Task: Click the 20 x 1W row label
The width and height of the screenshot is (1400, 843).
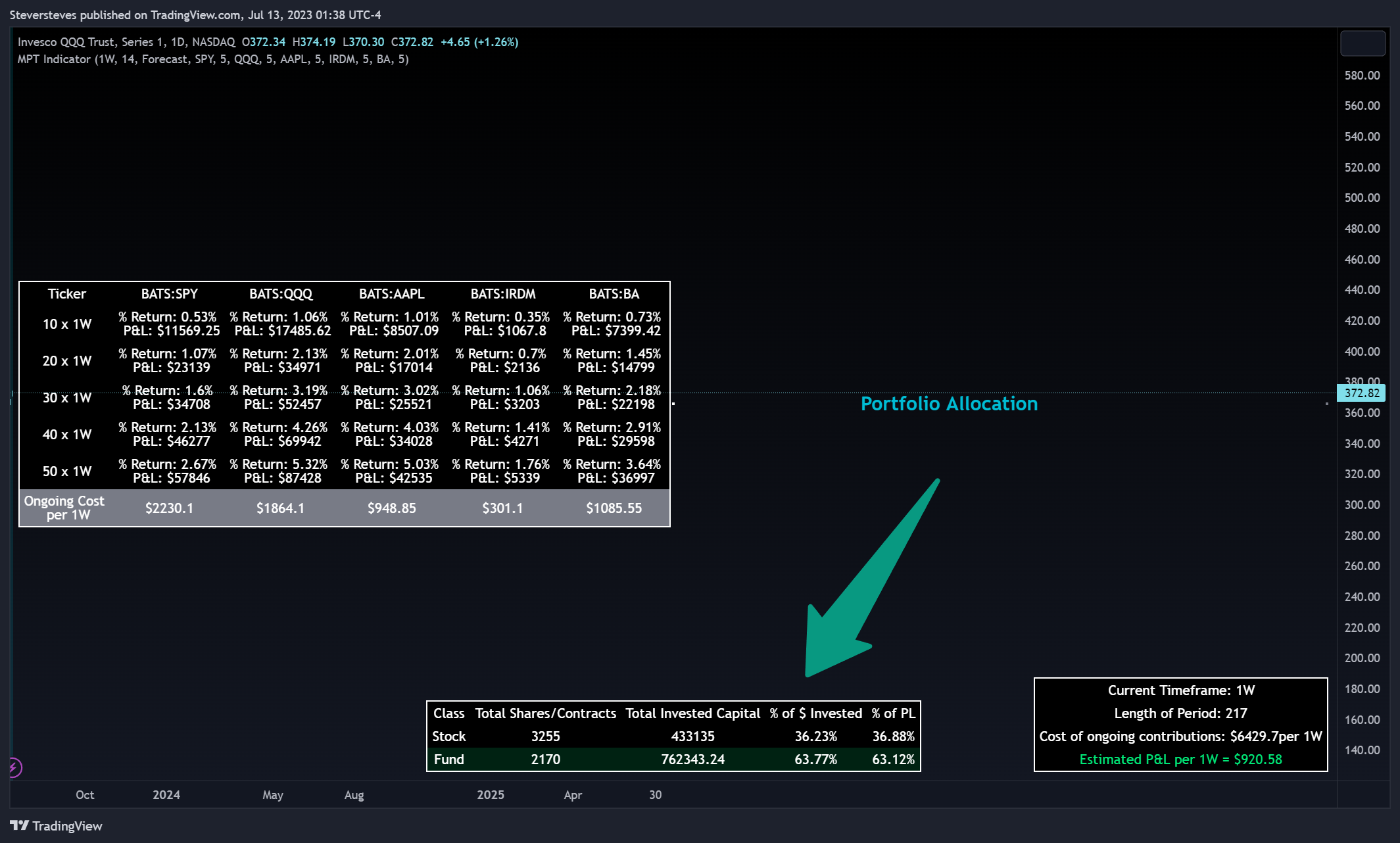Action: pyautogui.click(x=67, y=361)
